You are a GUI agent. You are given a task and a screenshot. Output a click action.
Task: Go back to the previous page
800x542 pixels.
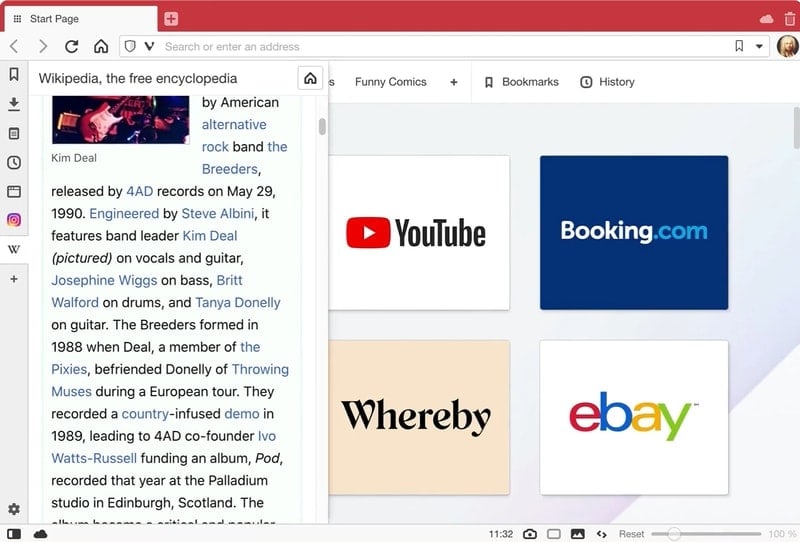[x=14, y=46]
